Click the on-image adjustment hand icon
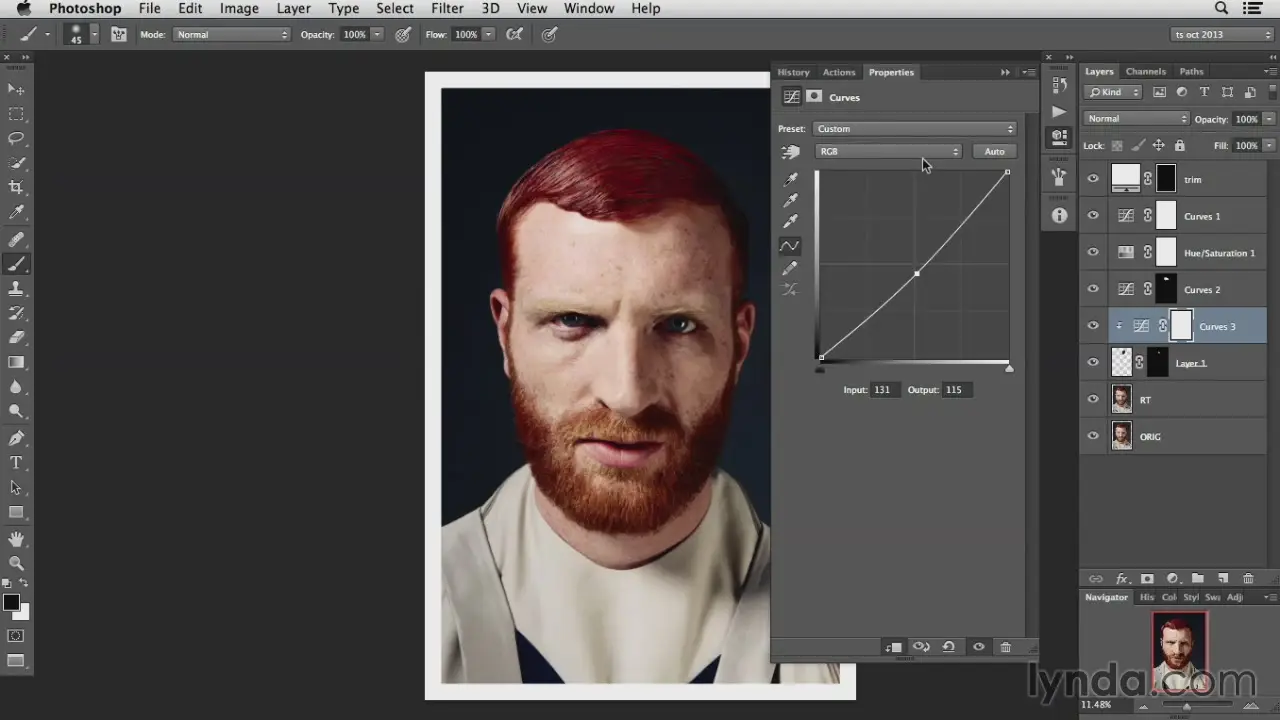This screenshot has width=1280, height=720. point(791,152)
